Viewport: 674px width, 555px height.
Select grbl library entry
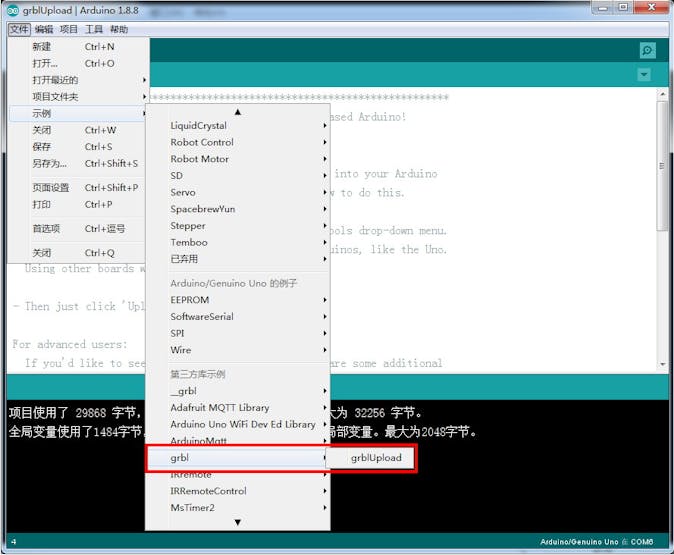click(x=238, y=458)
